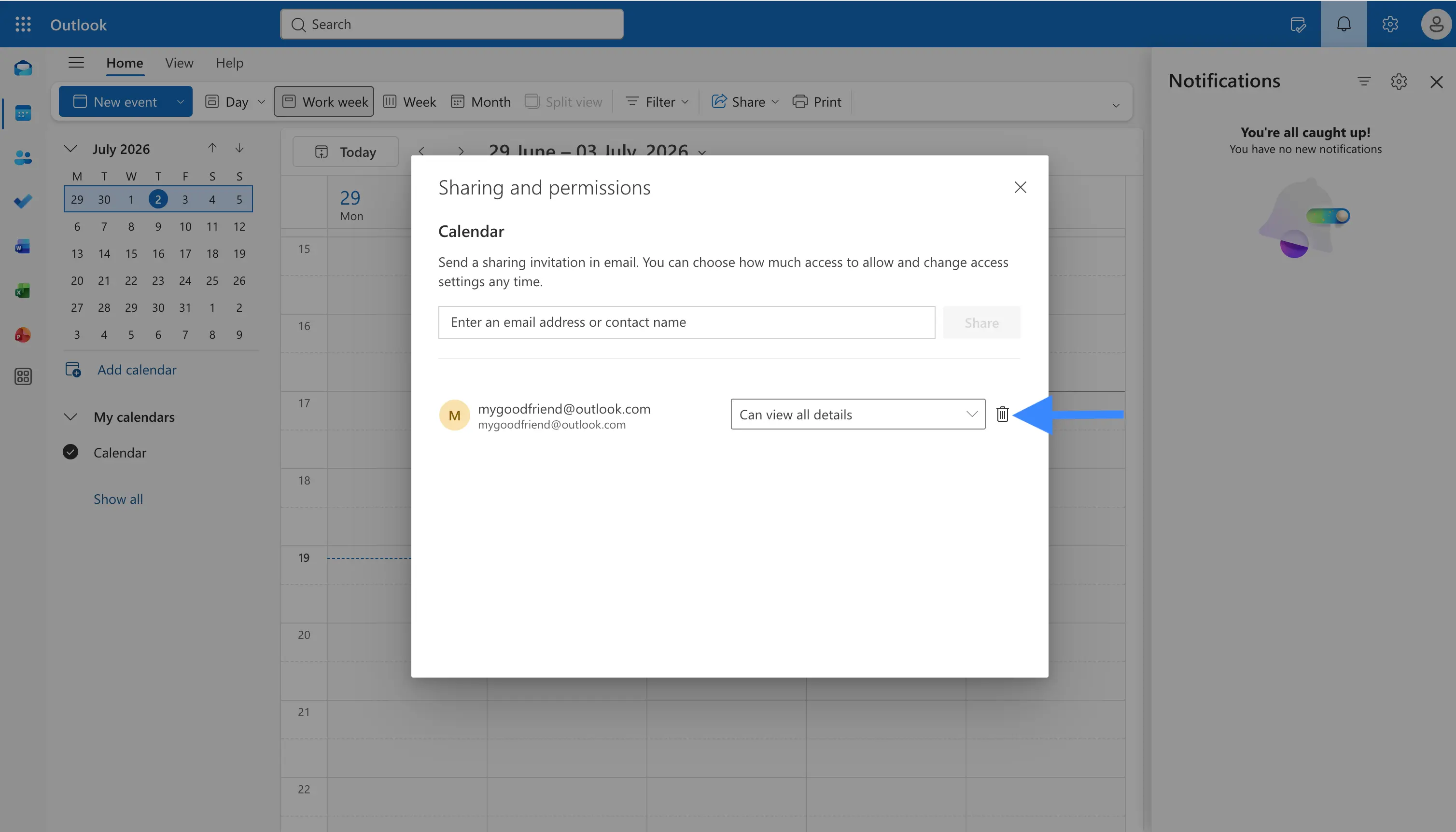Go to next week in calendar
The width and height of the screenshot is (1456, 832).
[461, 151]
